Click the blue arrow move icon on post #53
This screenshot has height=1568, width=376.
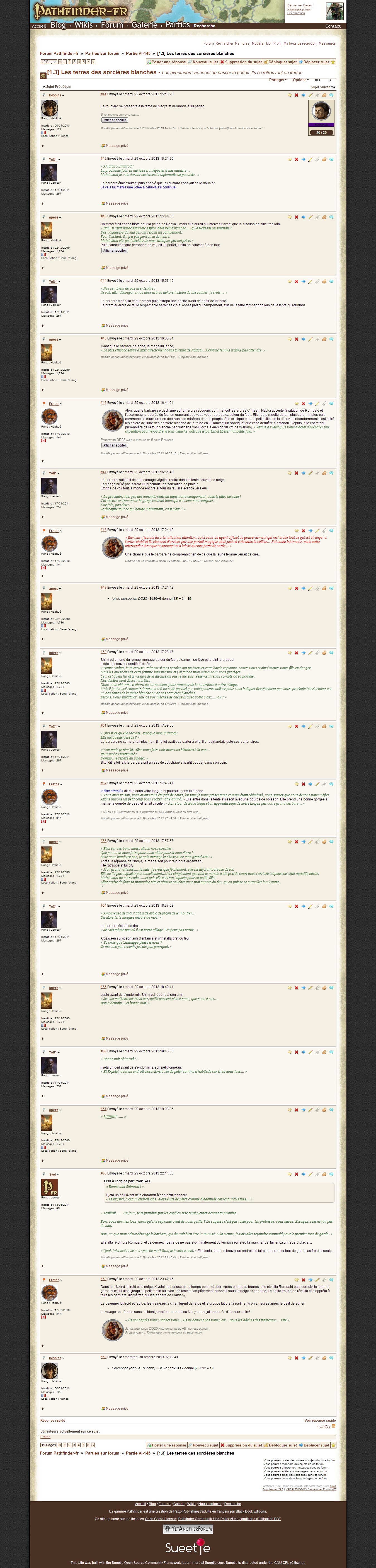click(x=303, y=842)
